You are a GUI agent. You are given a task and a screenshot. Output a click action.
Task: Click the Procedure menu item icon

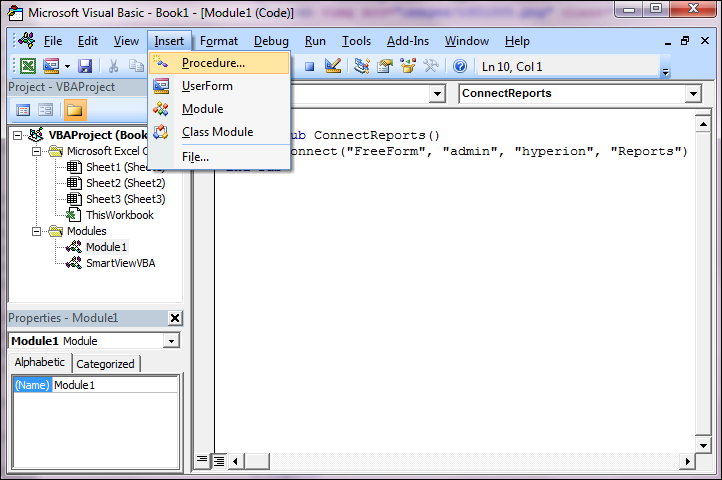tap(160, 62)
